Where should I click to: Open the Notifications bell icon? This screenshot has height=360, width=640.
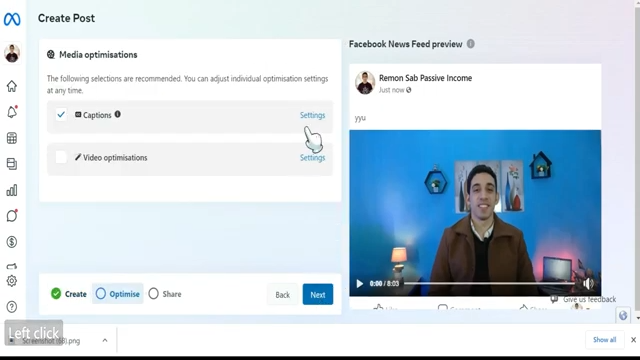pyautogui.click(x=12, y=112)
